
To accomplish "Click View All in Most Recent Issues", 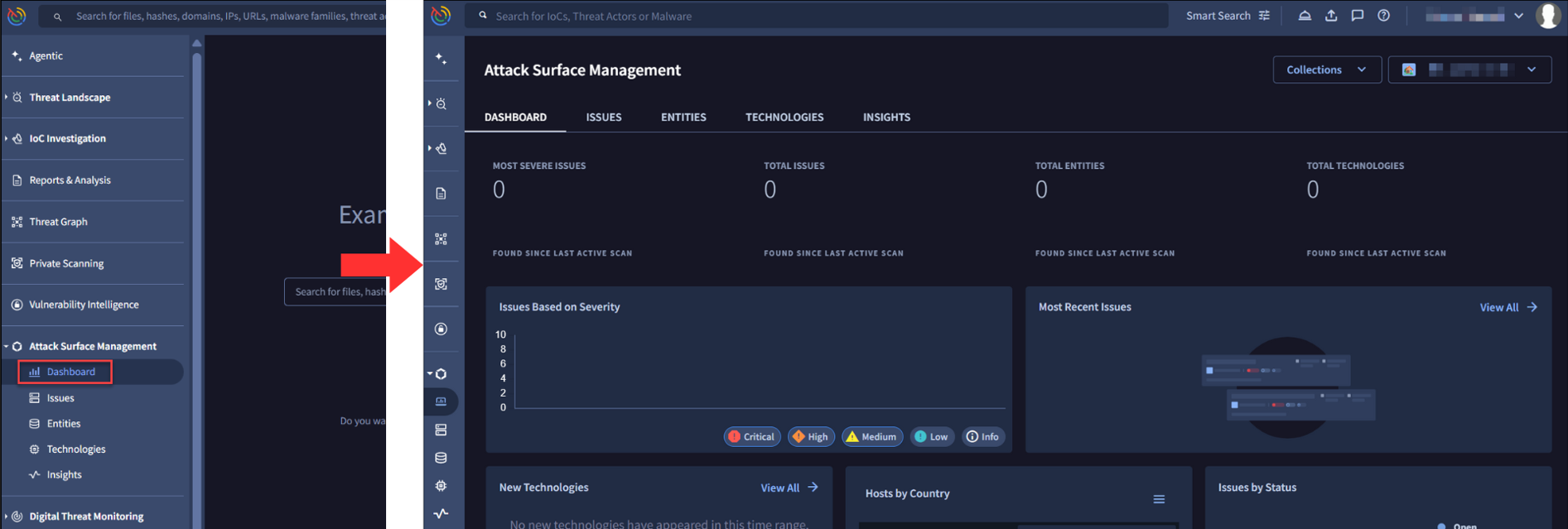I will coord(1508,307).
